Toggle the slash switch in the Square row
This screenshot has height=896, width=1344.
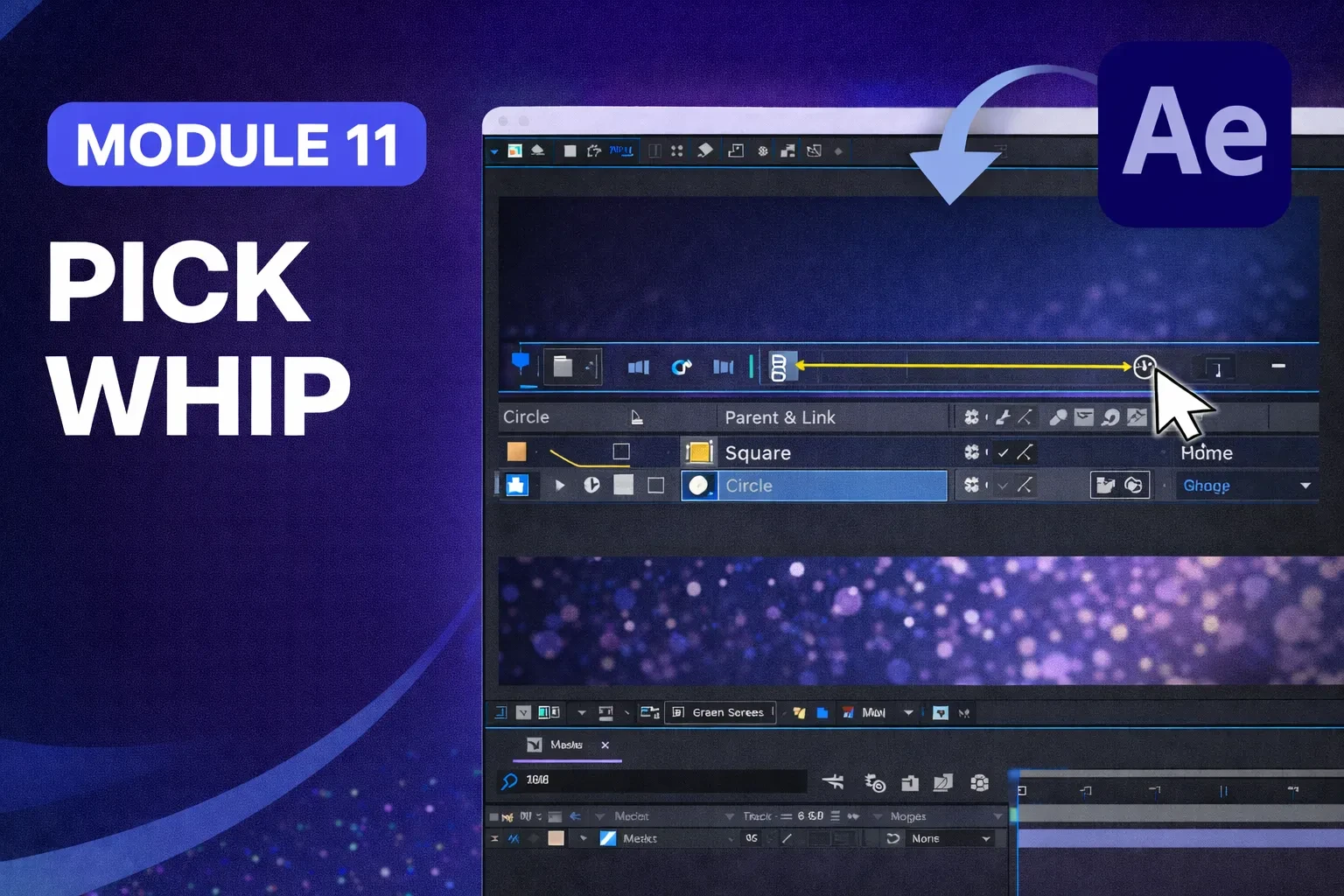(x=1025, y=452)
